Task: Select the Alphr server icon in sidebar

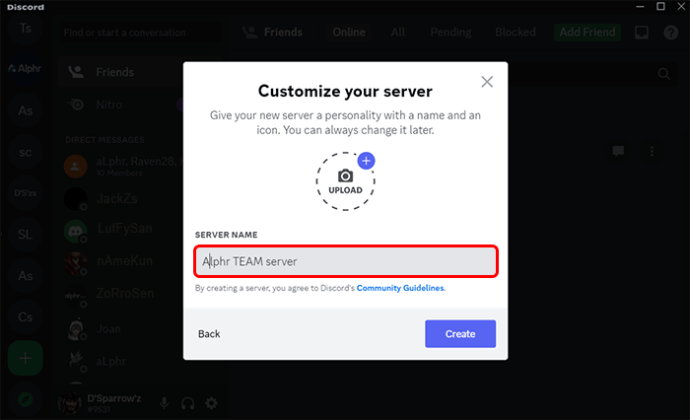Action: (25, 69)
